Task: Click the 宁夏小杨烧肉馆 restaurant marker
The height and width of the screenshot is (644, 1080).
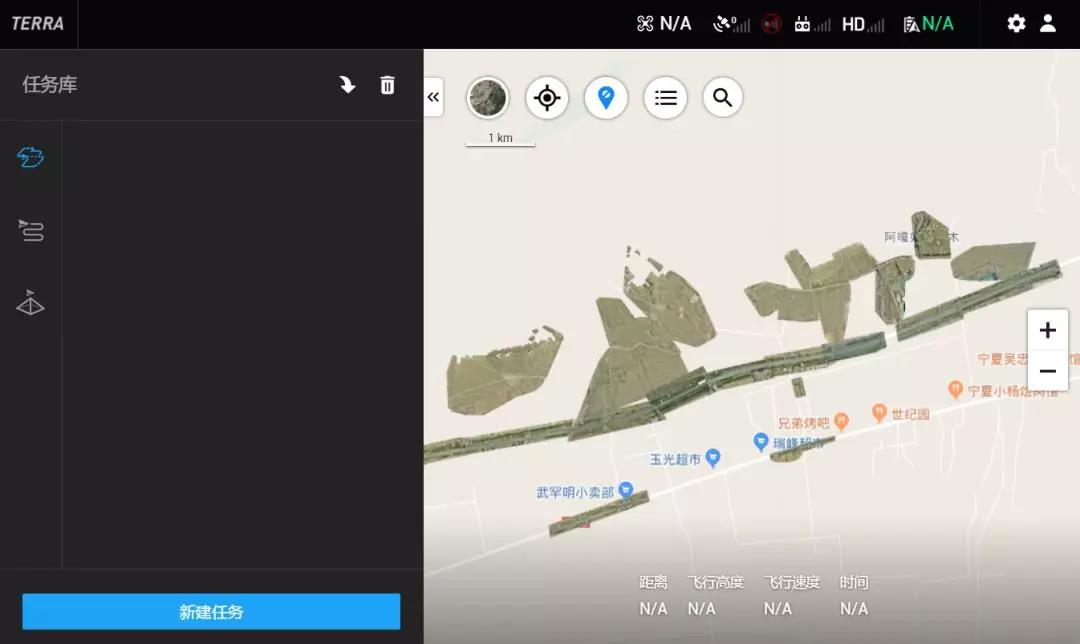Action: coord(955,389)
